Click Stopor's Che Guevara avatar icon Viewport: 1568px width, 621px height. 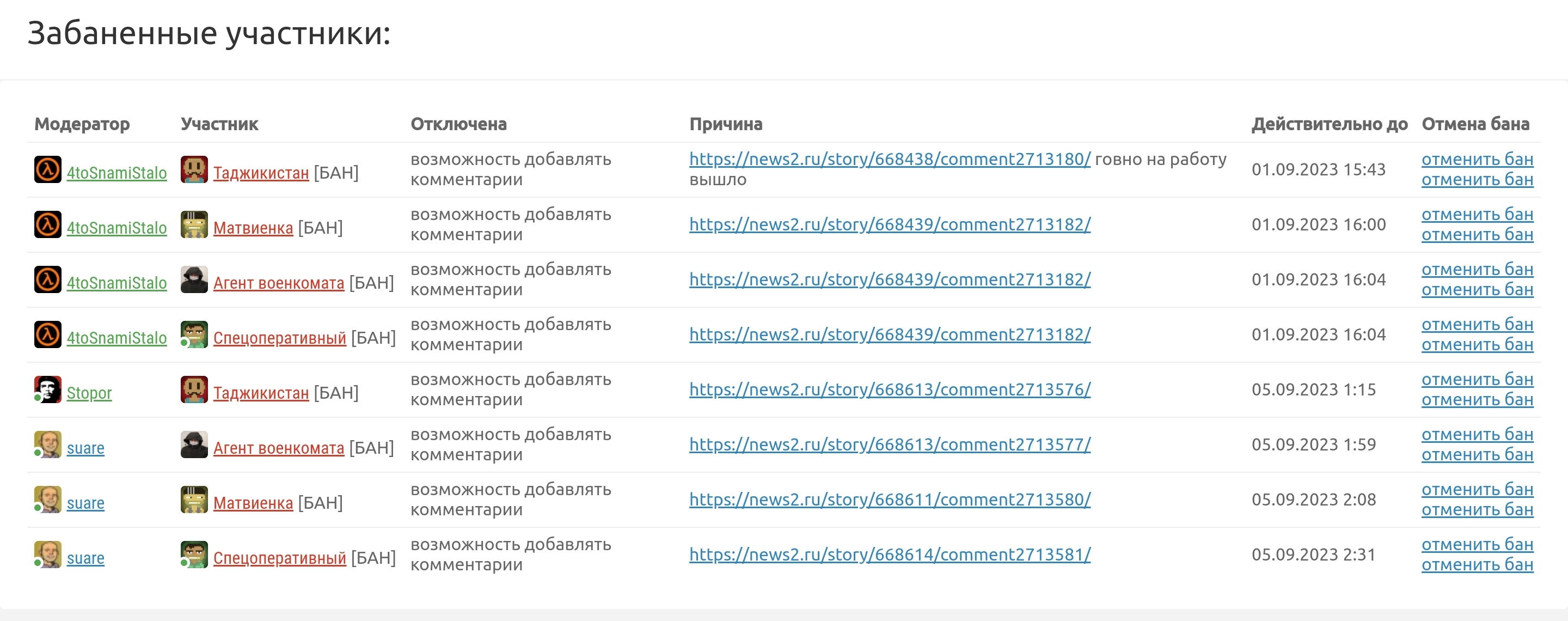(x=47, y=389)
